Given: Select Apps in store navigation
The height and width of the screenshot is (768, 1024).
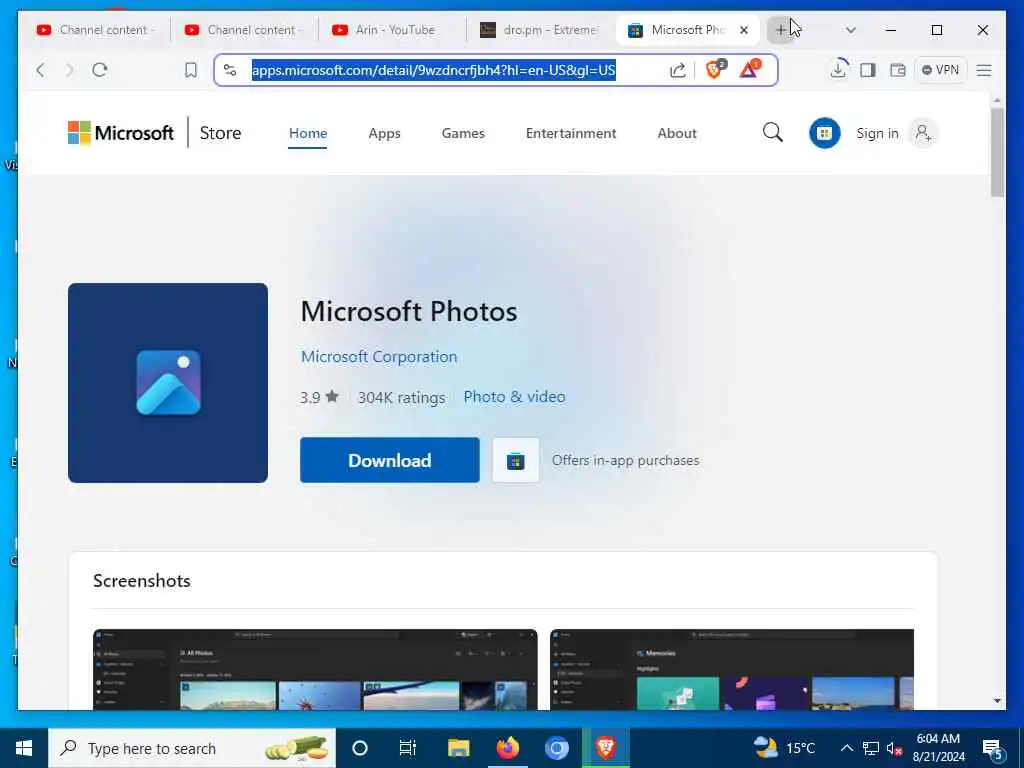Looking at the screenshot, I should (x=384, y=133).
